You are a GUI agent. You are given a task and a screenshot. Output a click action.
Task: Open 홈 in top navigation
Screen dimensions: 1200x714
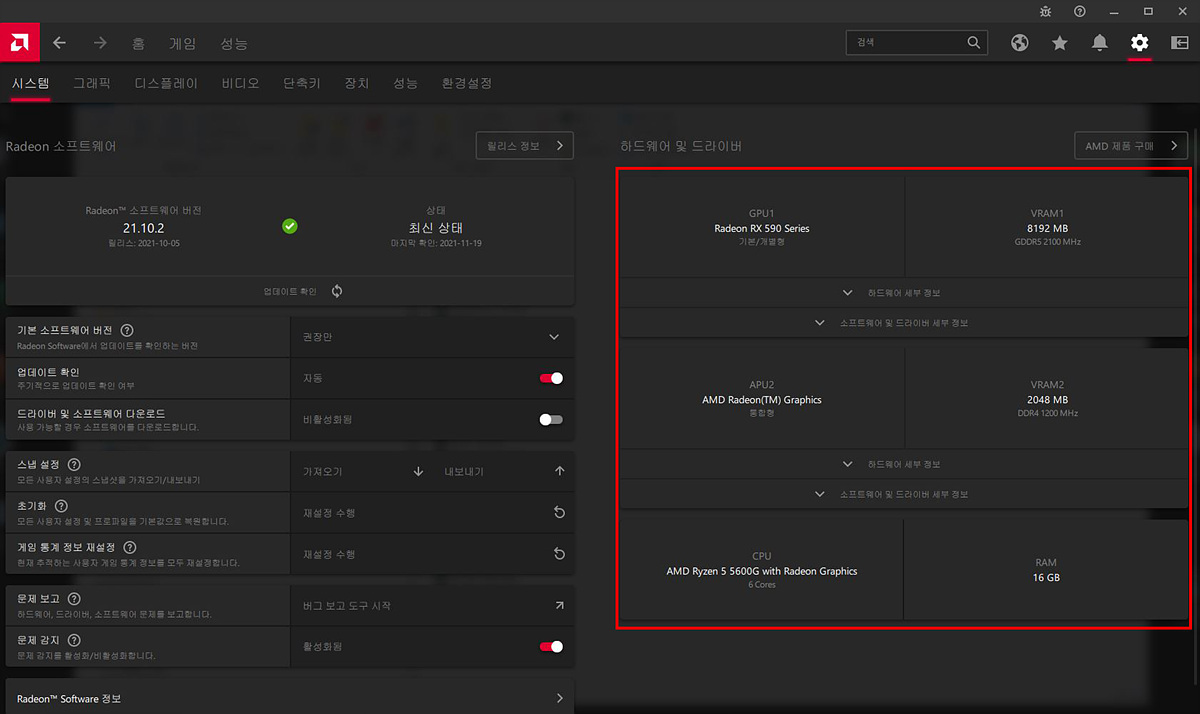(x=139, y=44)
